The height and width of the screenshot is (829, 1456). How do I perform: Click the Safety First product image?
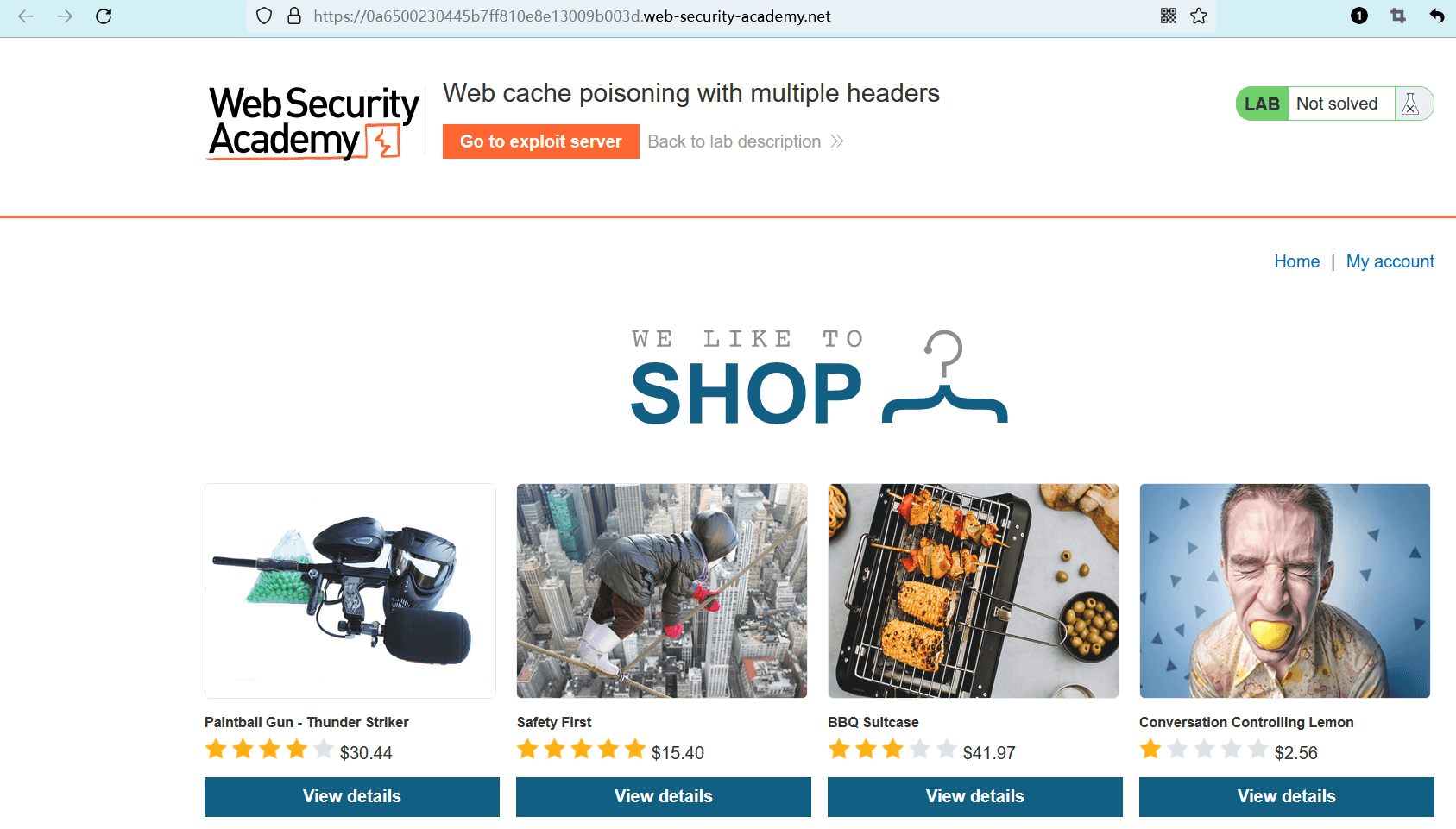tap(662, 591)
